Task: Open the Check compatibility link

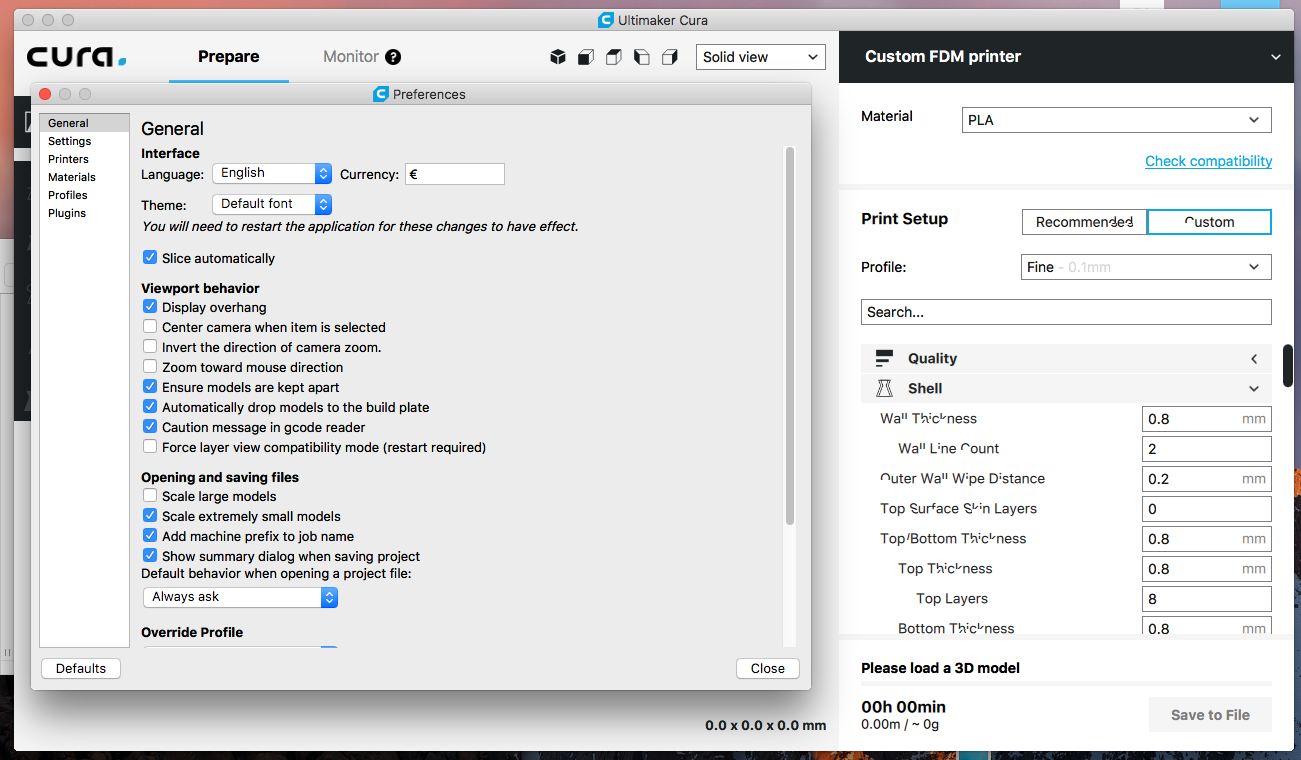Action: 1208,161
